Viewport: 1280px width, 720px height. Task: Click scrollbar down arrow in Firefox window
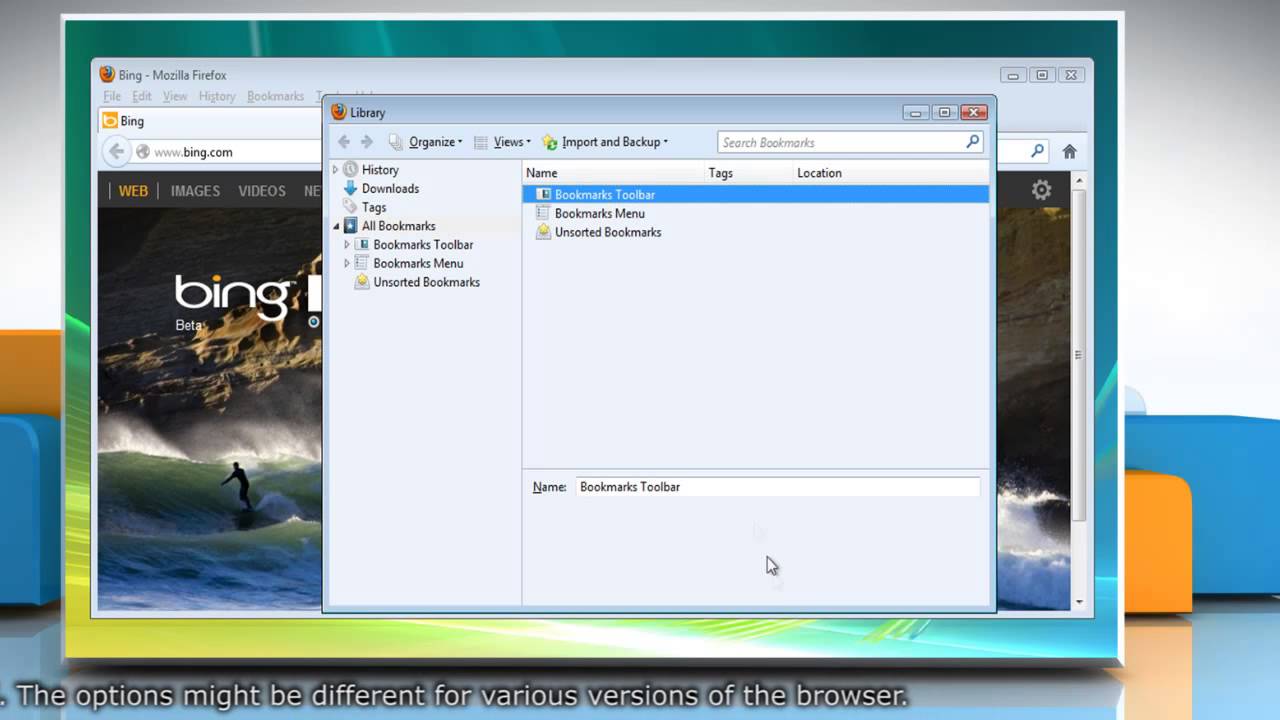click(1079, 602)
